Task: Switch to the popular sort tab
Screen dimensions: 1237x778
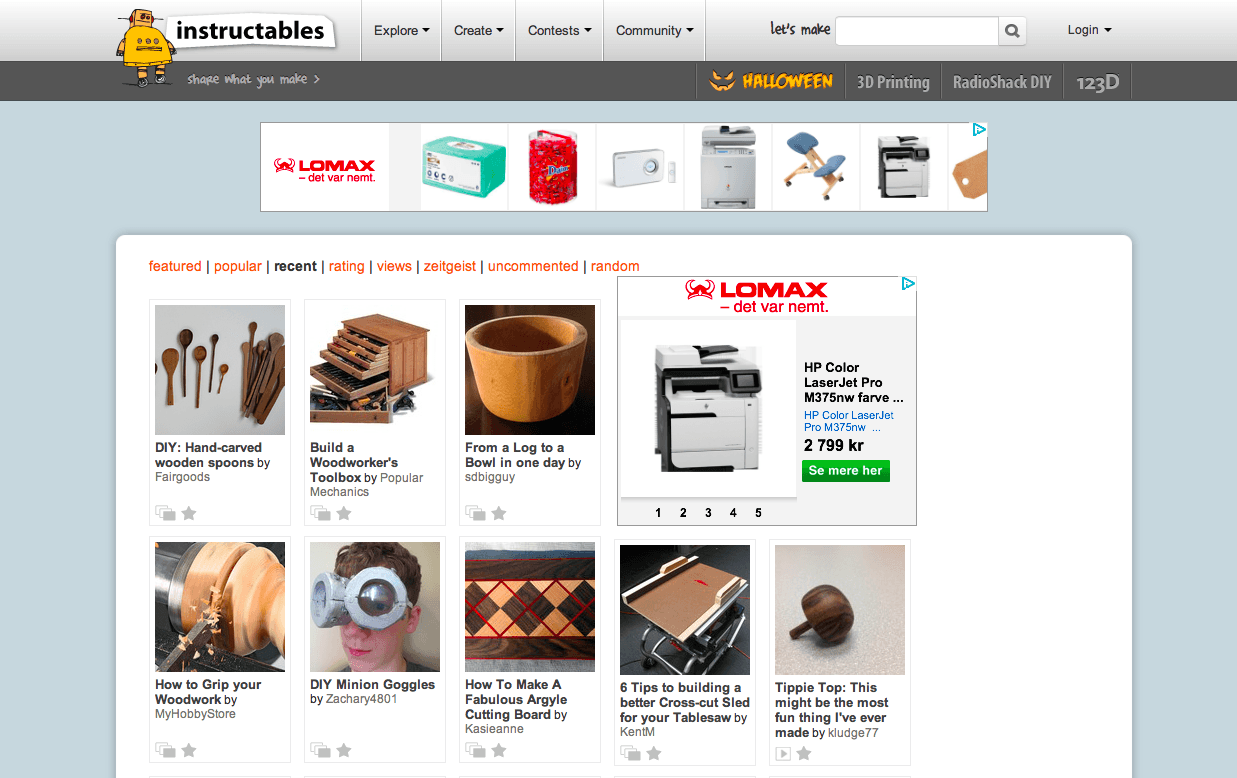Action: tap(238, 266)
